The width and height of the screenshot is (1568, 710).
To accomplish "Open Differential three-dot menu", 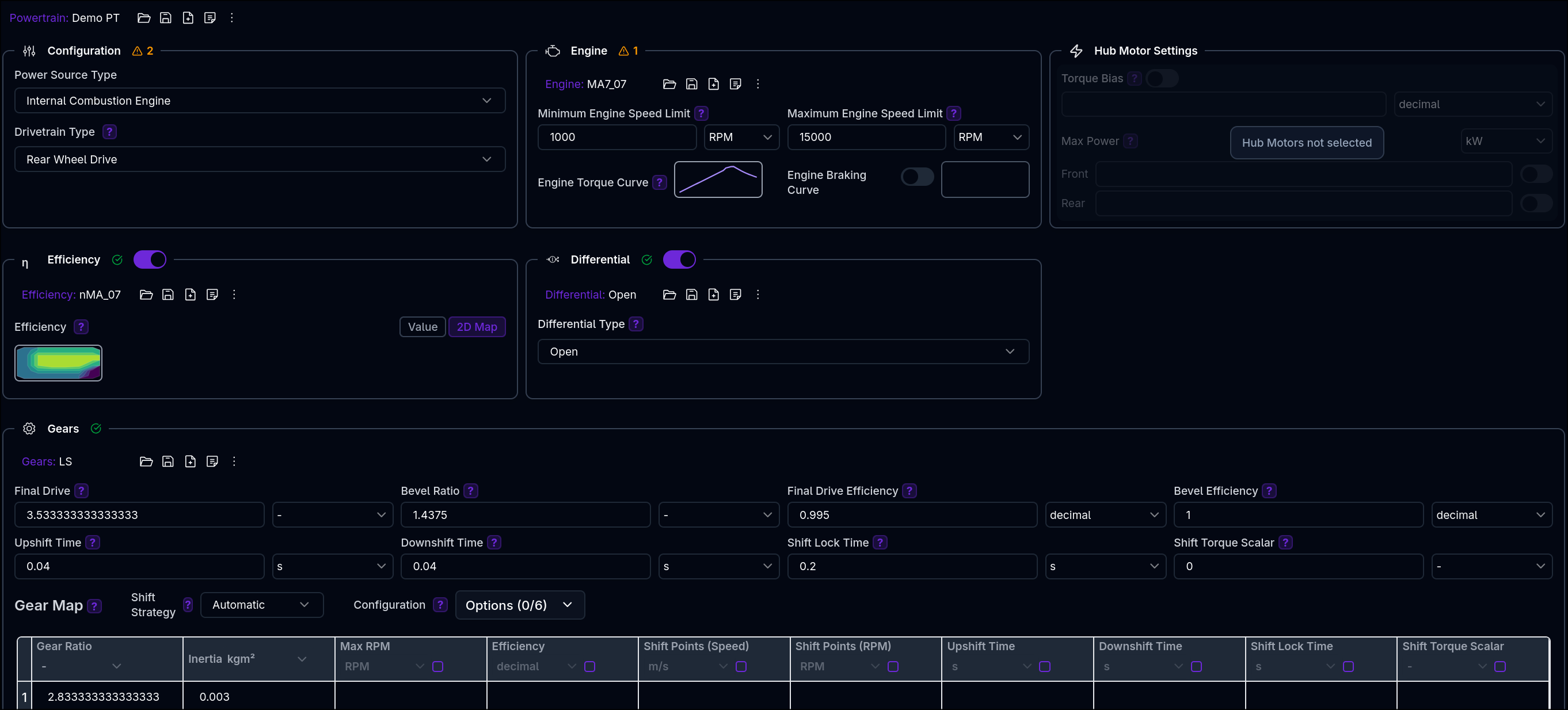I will 758,295.
